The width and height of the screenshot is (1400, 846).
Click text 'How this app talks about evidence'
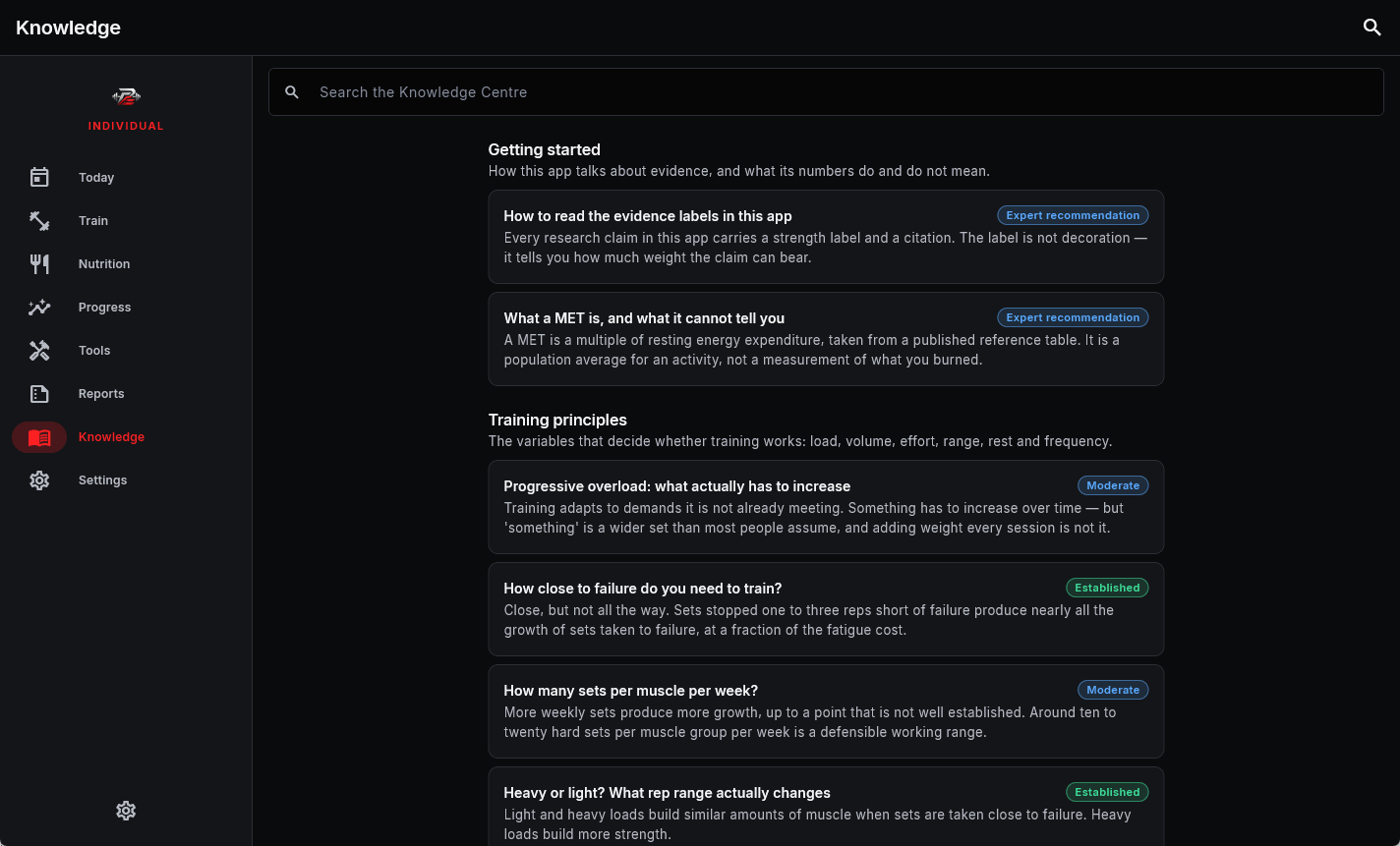tap(599, 171)
